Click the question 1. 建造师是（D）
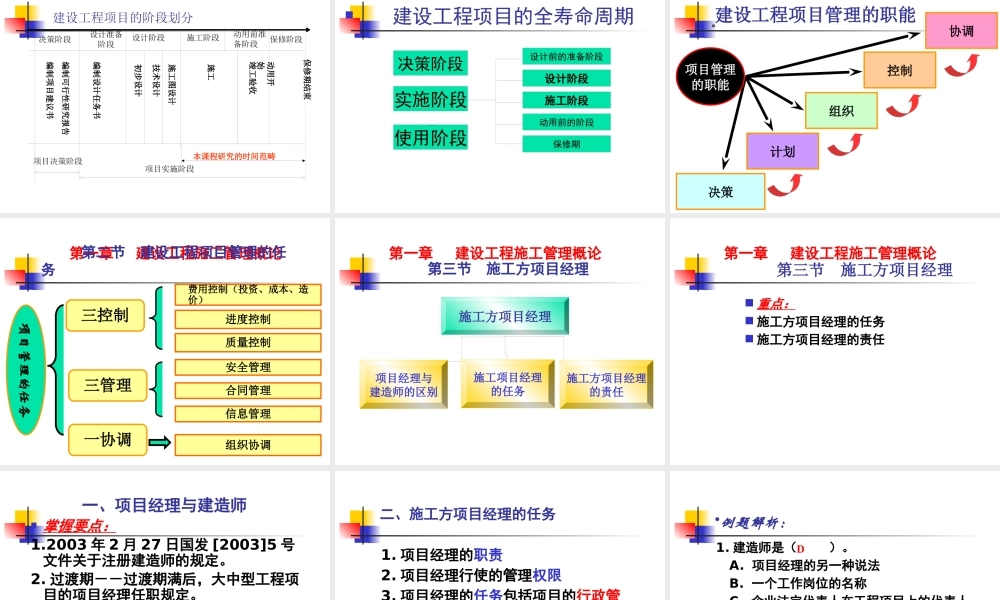 (783, 548)
